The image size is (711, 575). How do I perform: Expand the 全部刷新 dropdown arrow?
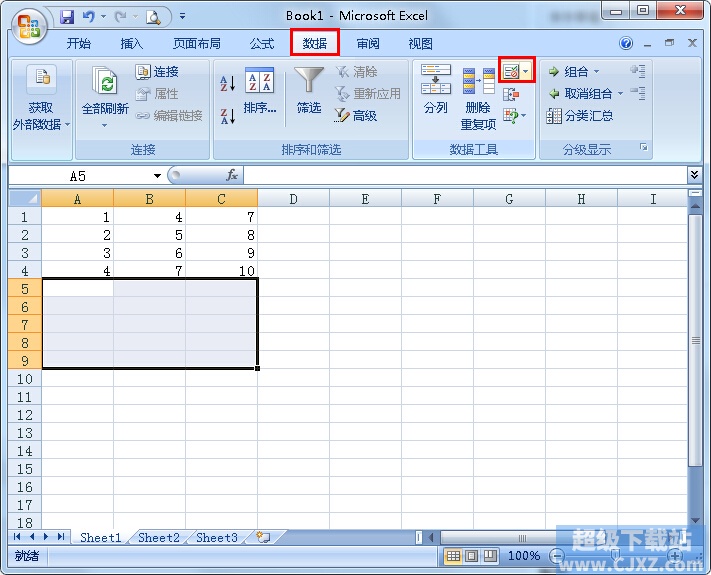pos(104,126)
